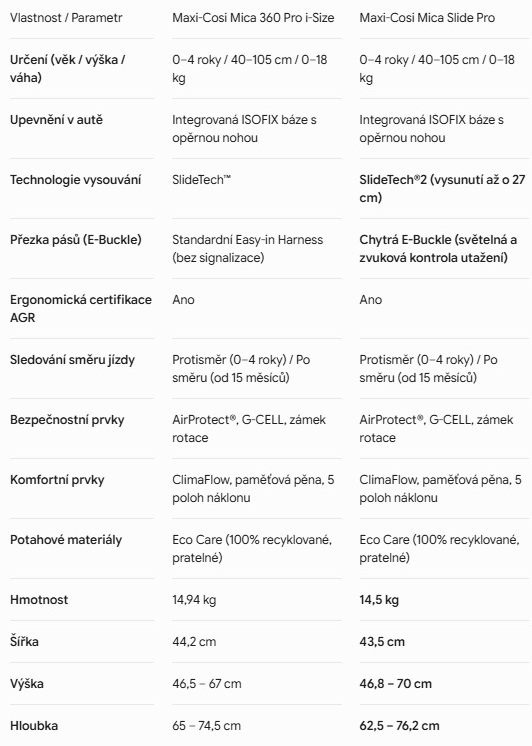This screenshot has width=532, height=746.
Task: Select the Potahové materiály row label
Action: click(x=66, y=540)
